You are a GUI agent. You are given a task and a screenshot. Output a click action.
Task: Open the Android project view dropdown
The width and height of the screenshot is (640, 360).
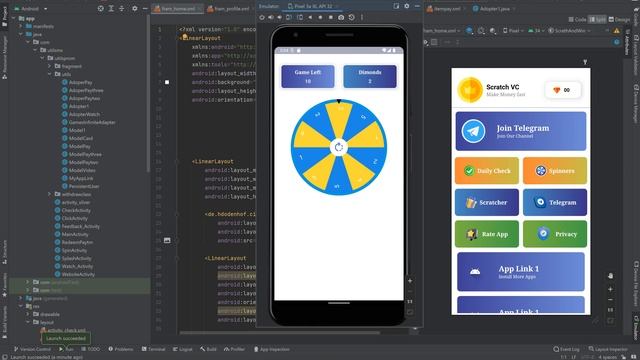(31, 9)
